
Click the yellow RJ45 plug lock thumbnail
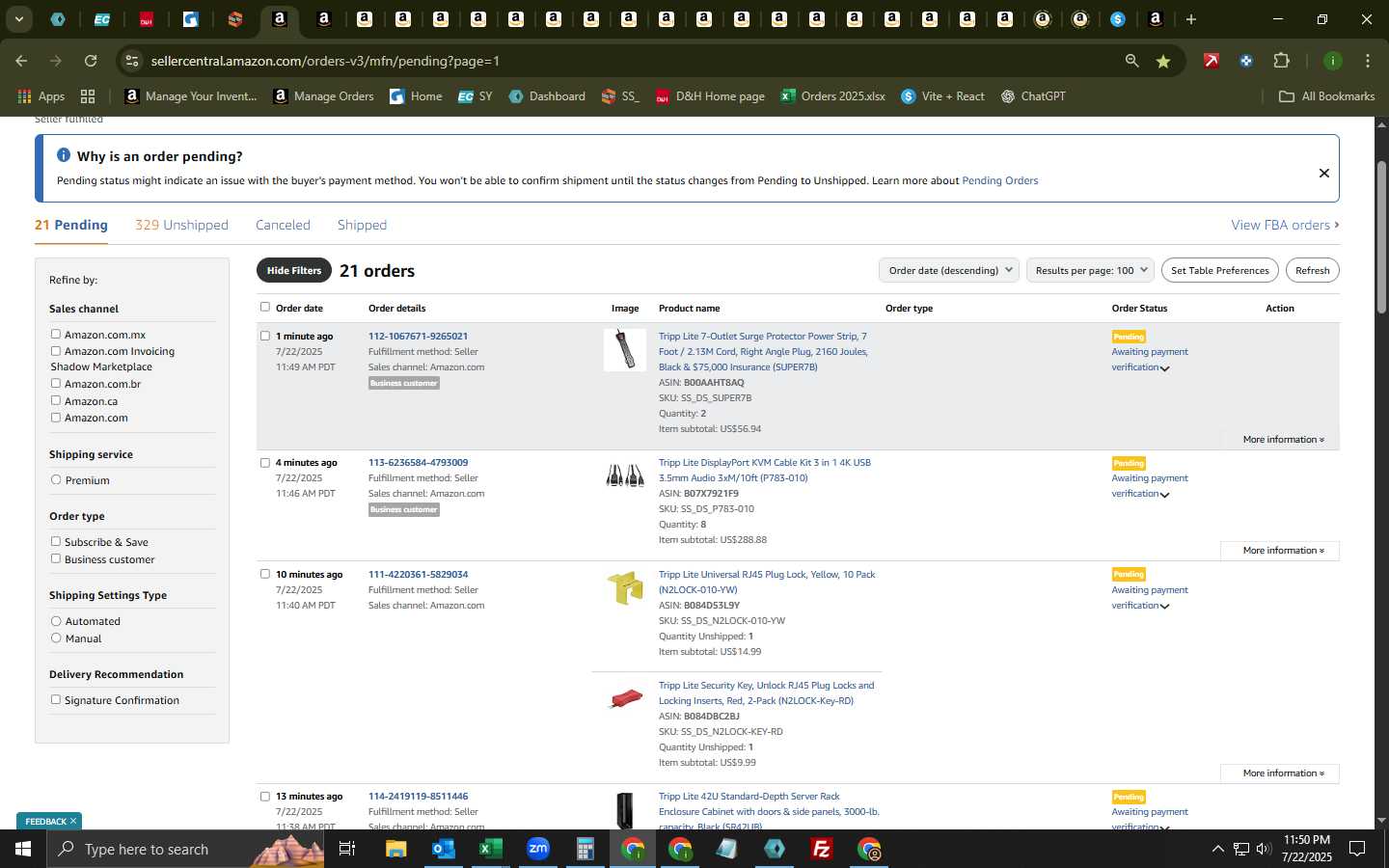(625, 587)
